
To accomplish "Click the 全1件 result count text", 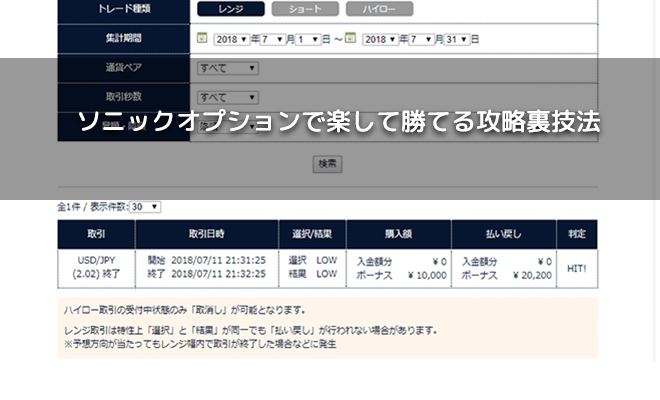I will 68,207.
